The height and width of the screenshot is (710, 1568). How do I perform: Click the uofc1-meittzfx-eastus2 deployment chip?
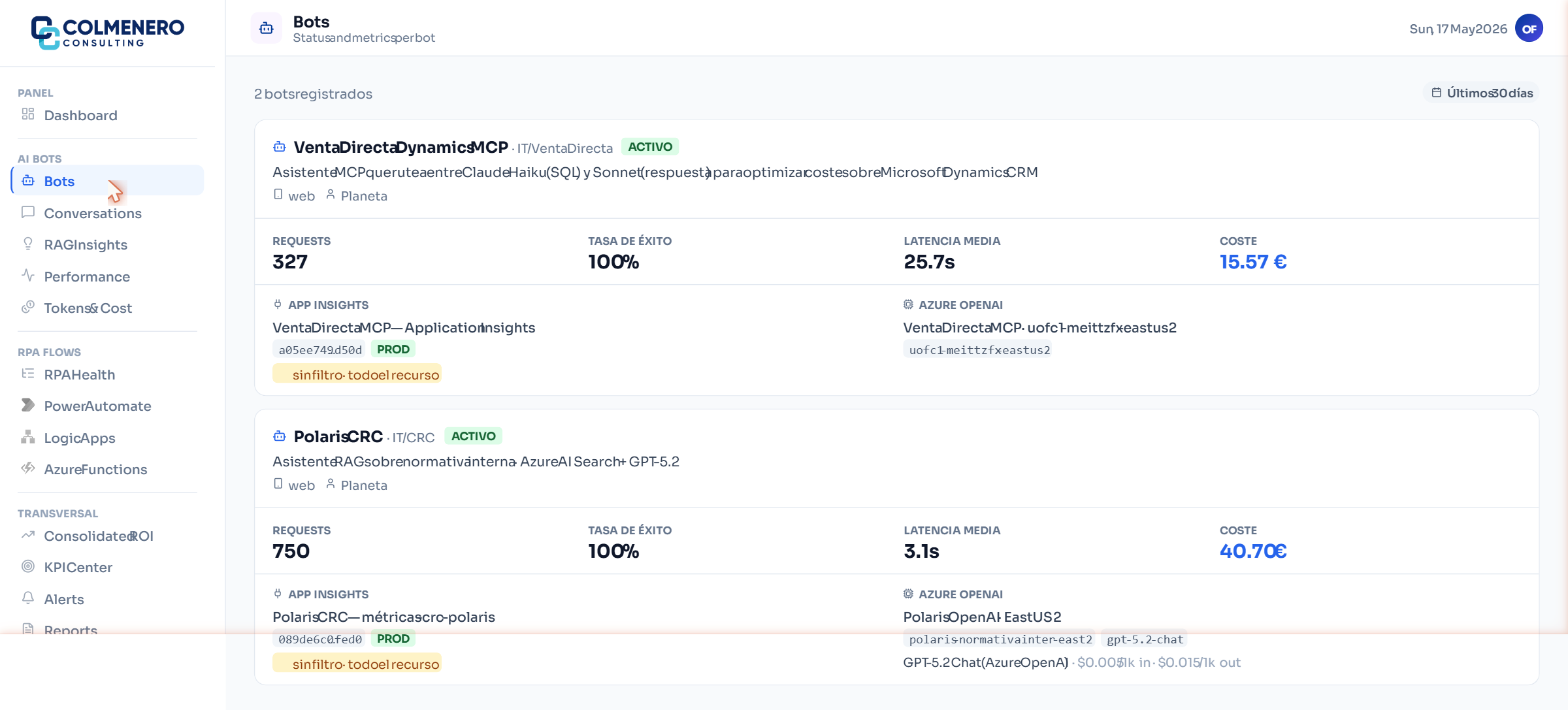978,349
